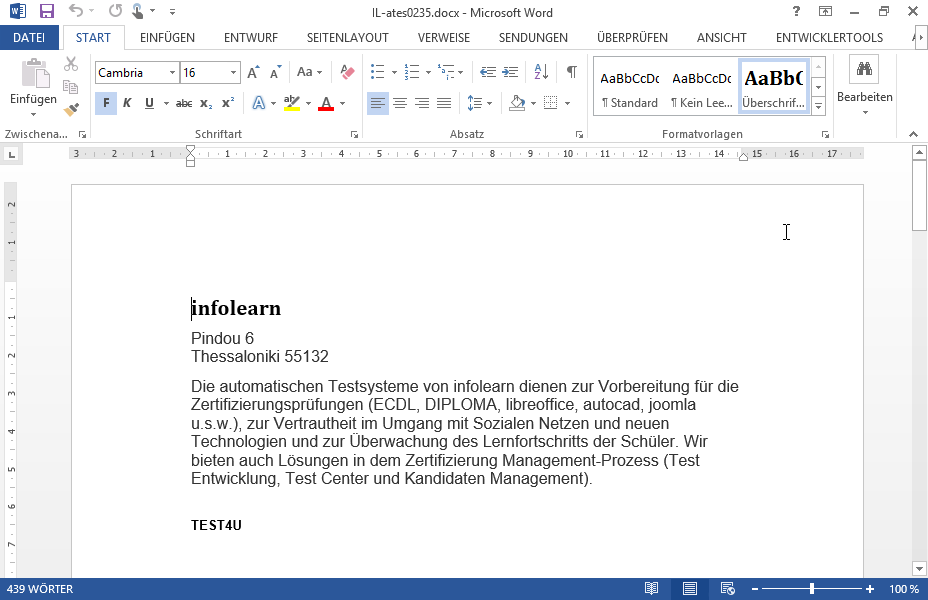Open ribbon display options icon
928x600 pixels.
pyautogui.click(x=826, y=11)
